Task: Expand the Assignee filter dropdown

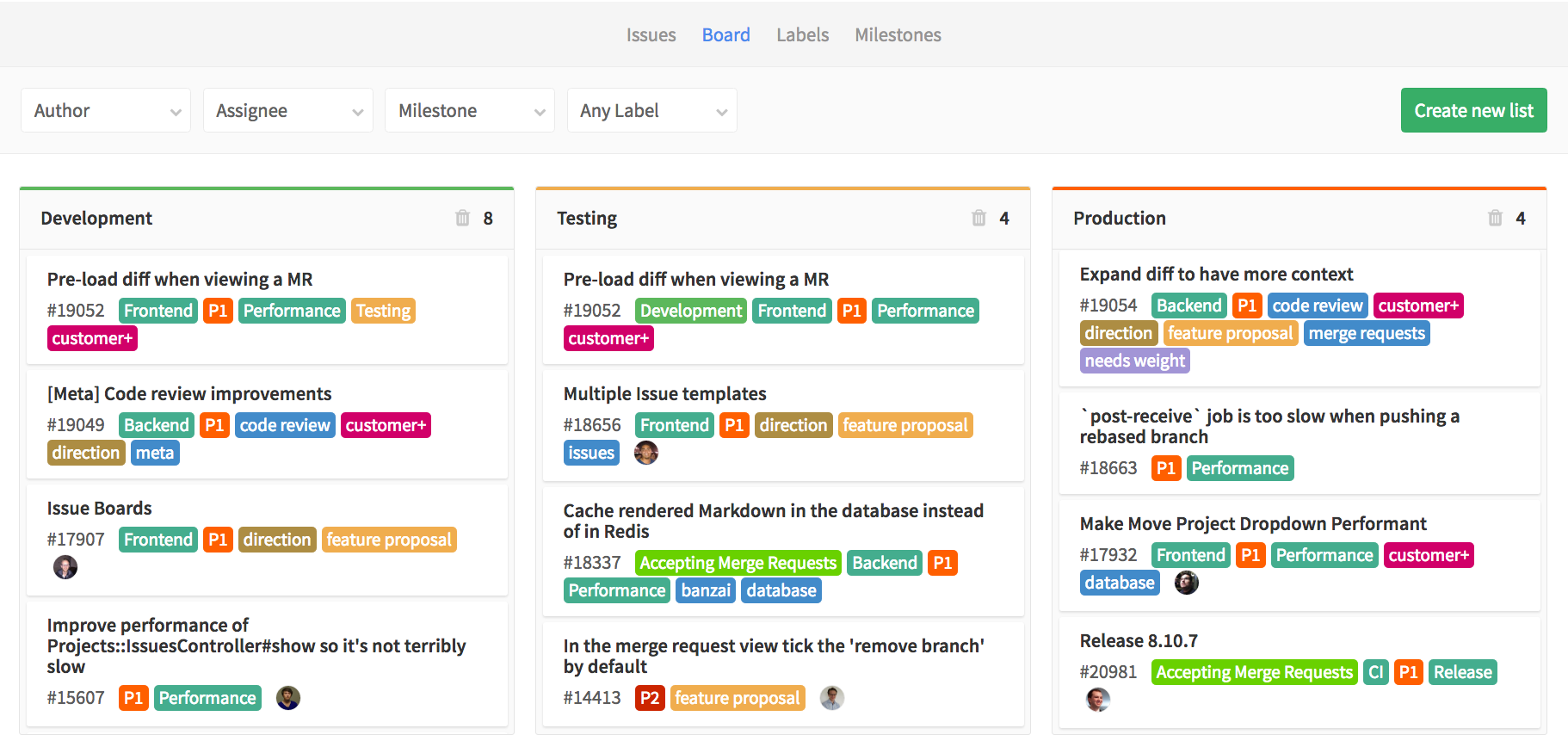Action: coord(288,111)
